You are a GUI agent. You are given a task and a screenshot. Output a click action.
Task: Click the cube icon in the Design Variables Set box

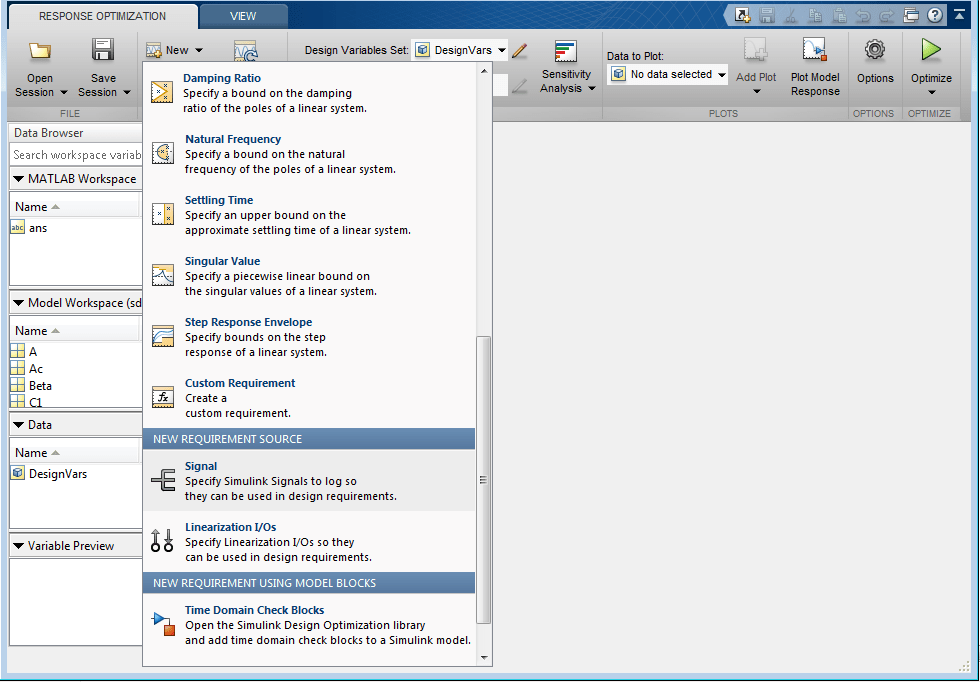point(422,50)
